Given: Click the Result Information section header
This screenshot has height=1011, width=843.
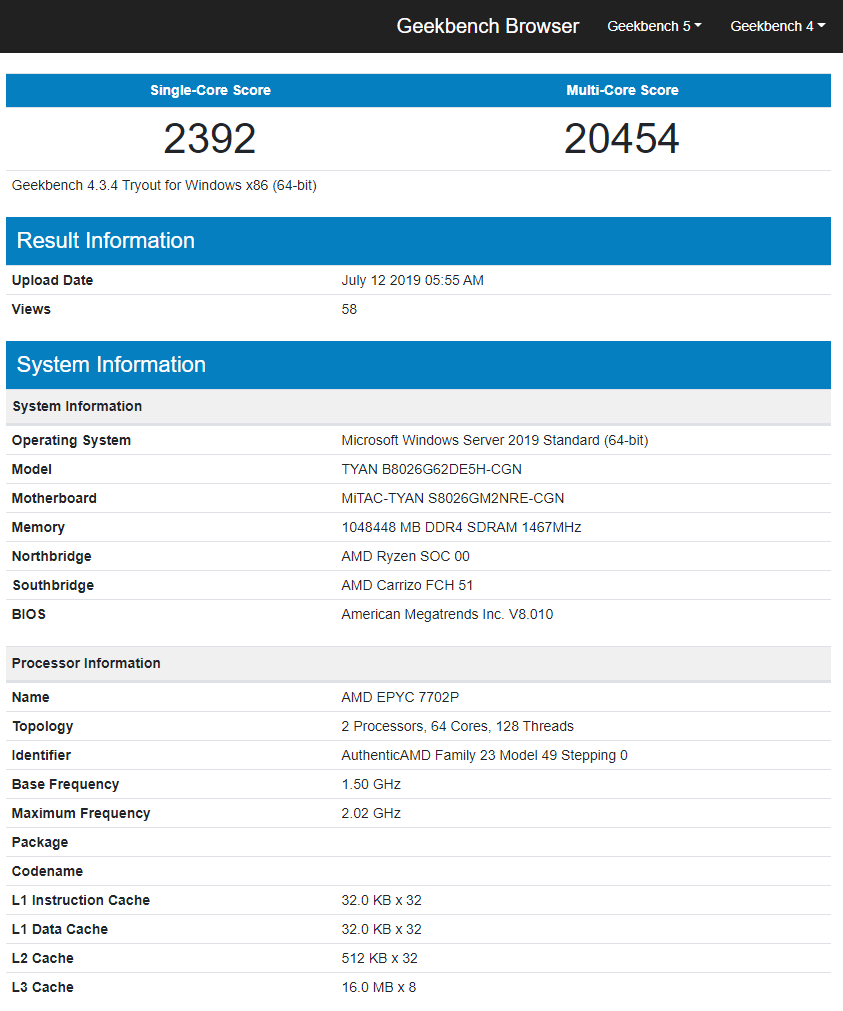Looking at the screenshot, I should pyautogui.click(x=418, y=240).
